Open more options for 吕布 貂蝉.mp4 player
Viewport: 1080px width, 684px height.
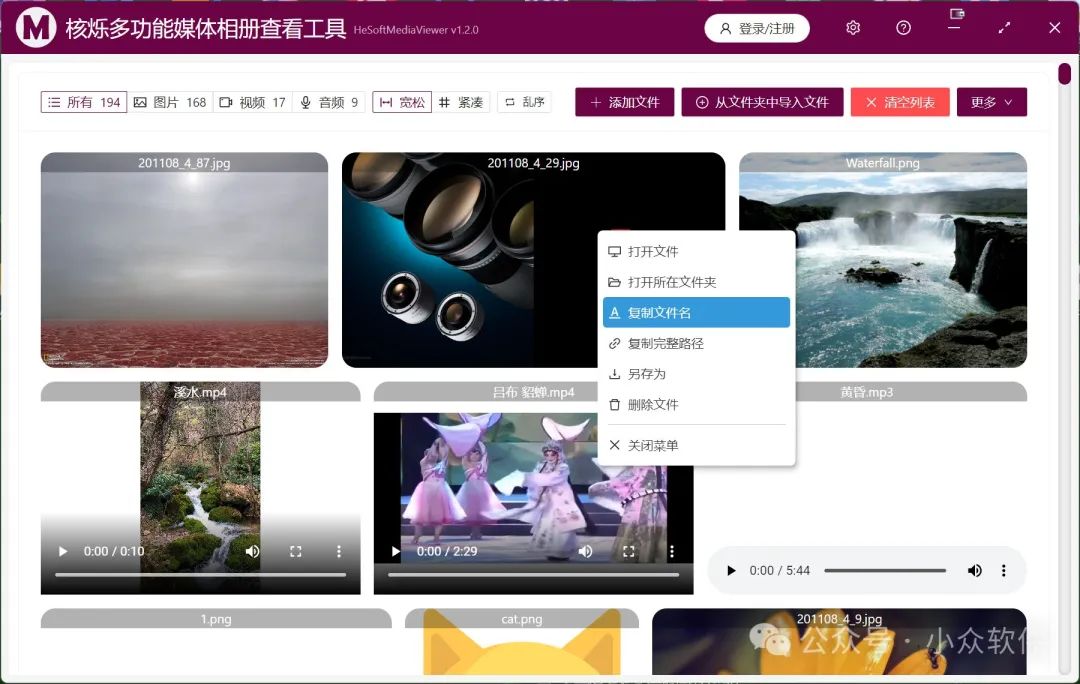672,551
